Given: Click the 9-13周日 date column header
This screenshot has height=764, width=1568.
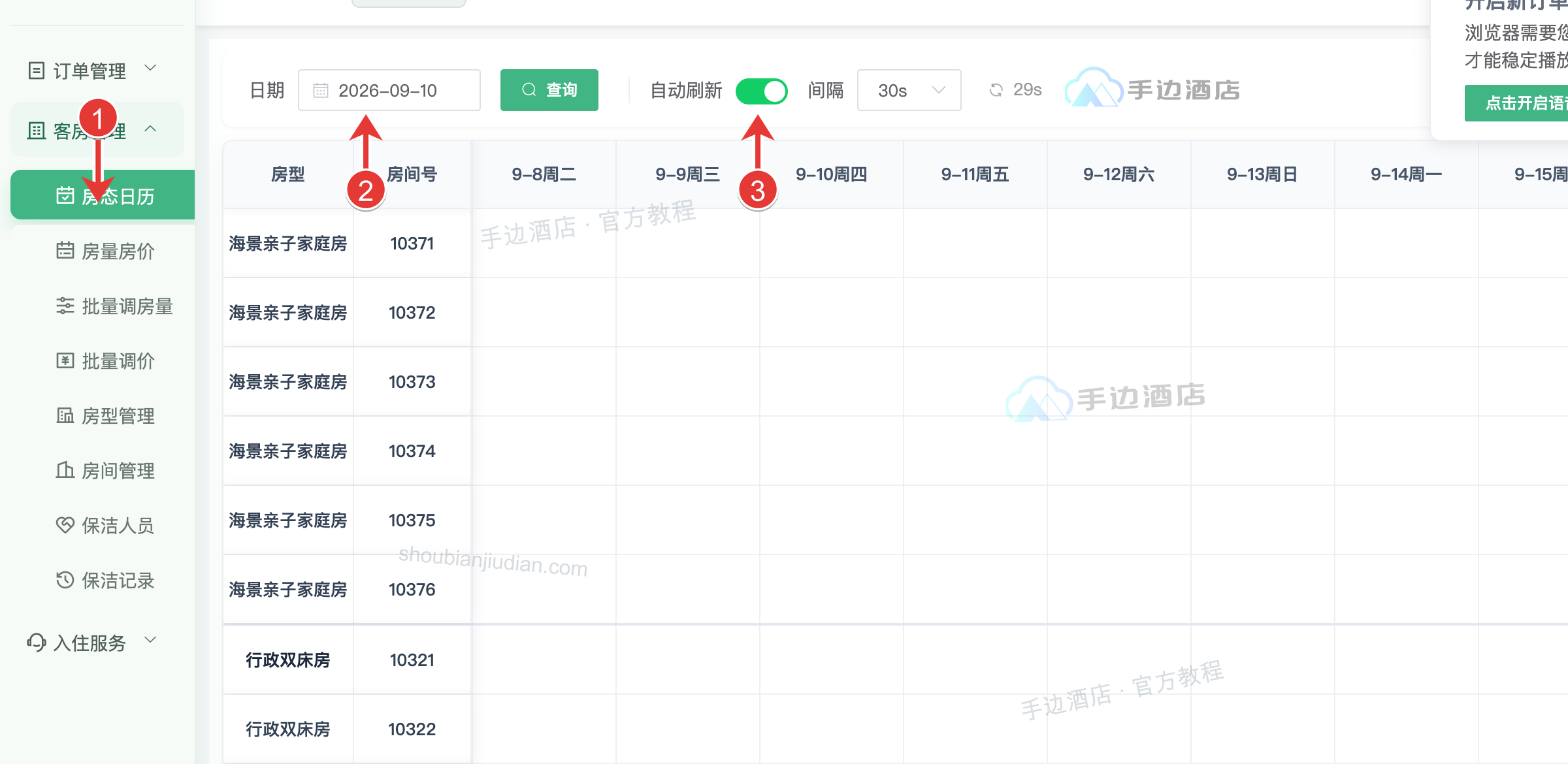Looking at the screenshot, I should click(1263, 174).
